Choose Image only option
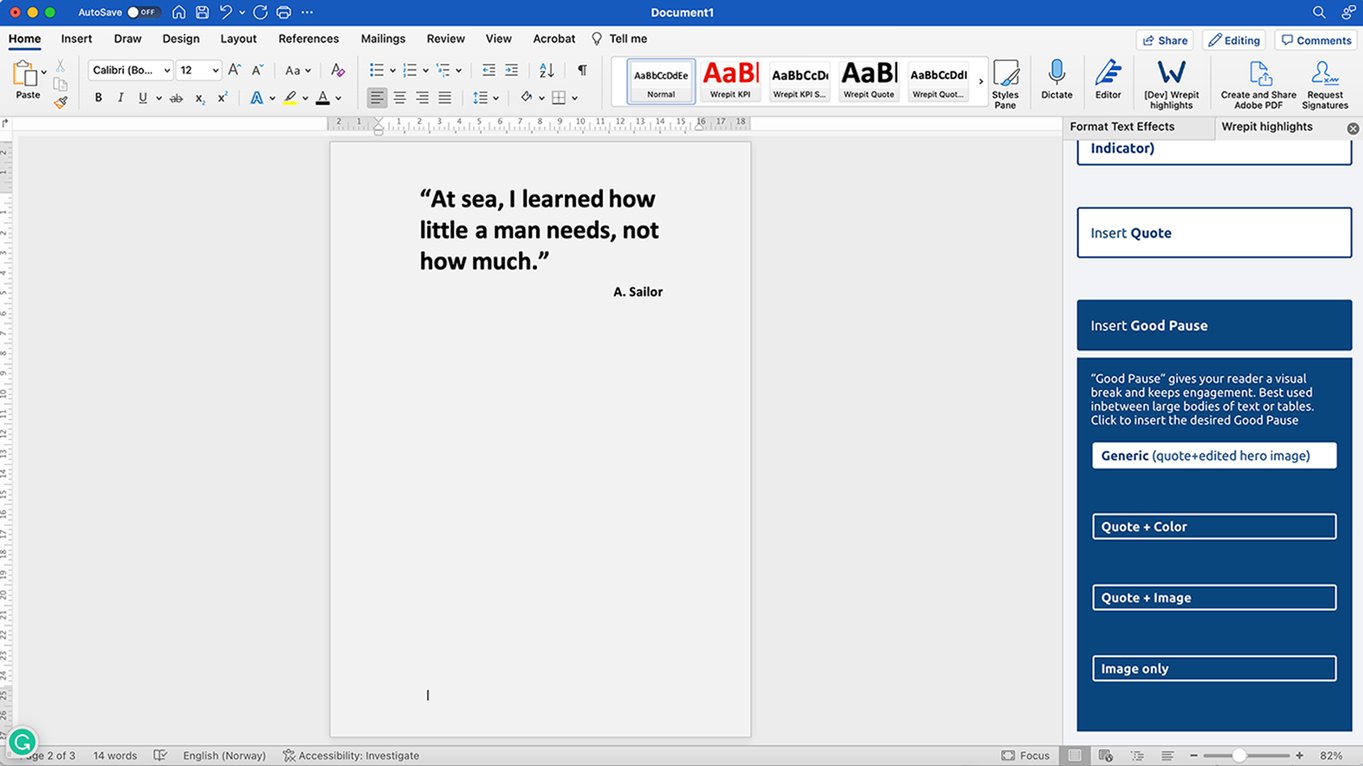 pos(1214,668)
